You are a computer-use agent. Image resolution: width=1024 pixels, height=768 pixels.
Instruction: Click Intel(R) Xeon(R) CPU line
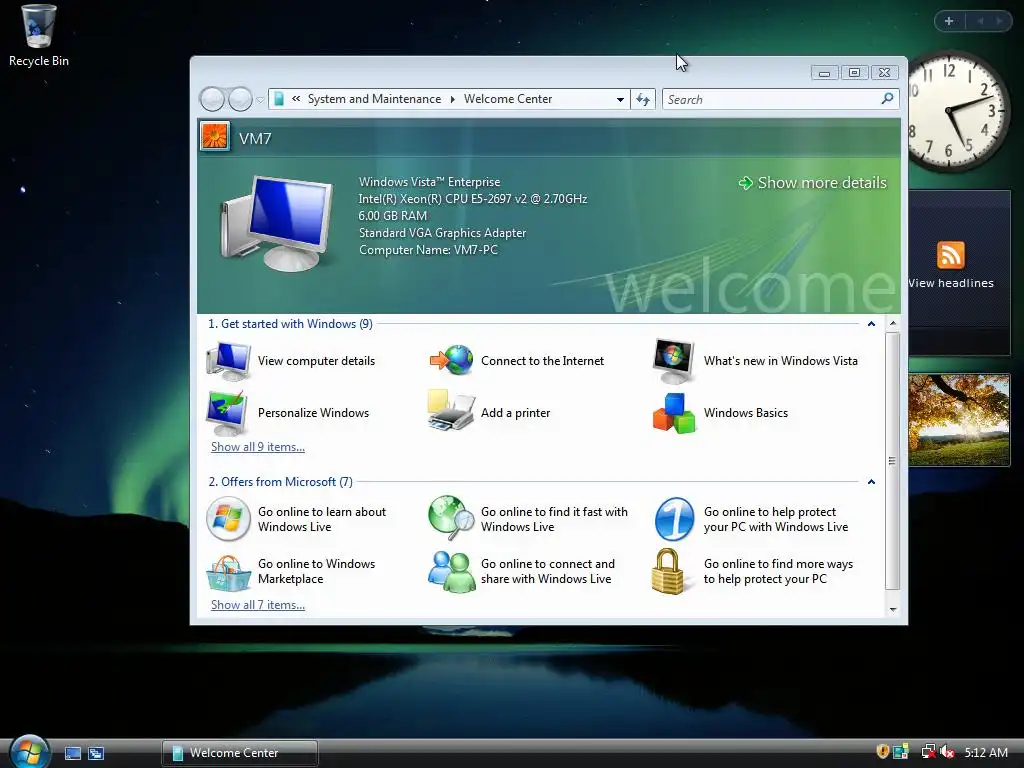[x=473, y=199]
